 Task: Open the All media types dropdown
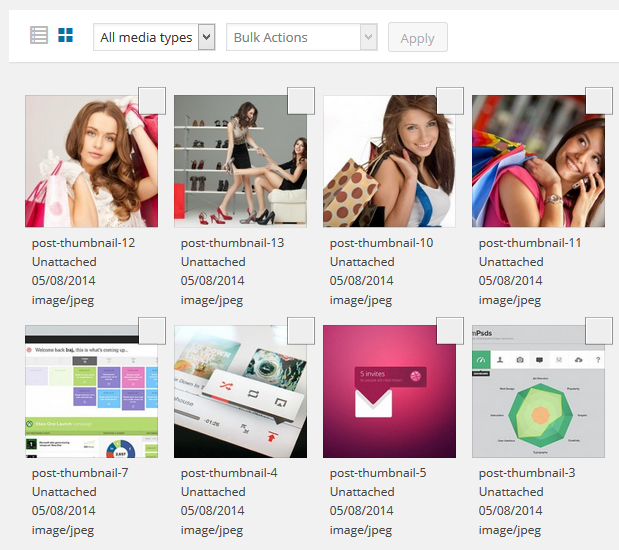[x=154, y=37]
